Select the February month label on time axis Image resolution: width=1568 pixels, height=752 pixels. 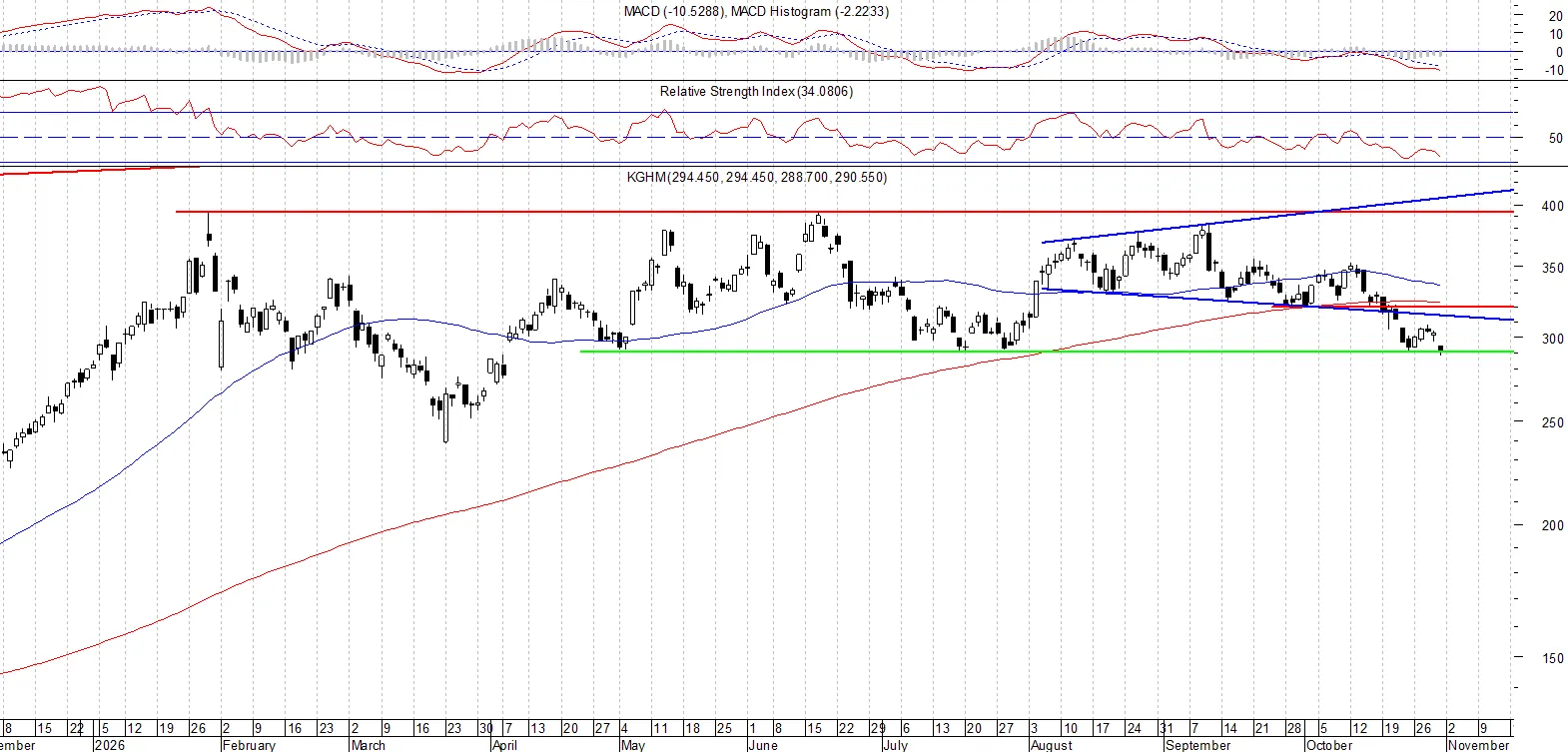[249, 745]
